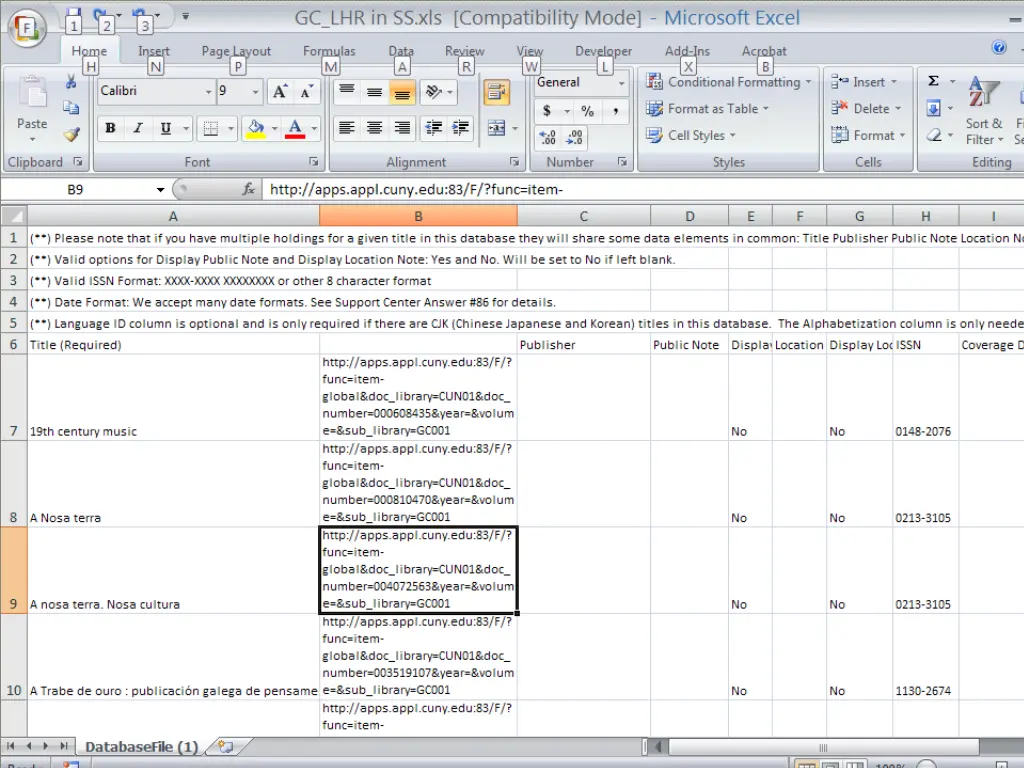Screen dimensions: 1024x768
Task: Select the DatabaseFile (1) sheet tab
Action: tap(141, 746)
